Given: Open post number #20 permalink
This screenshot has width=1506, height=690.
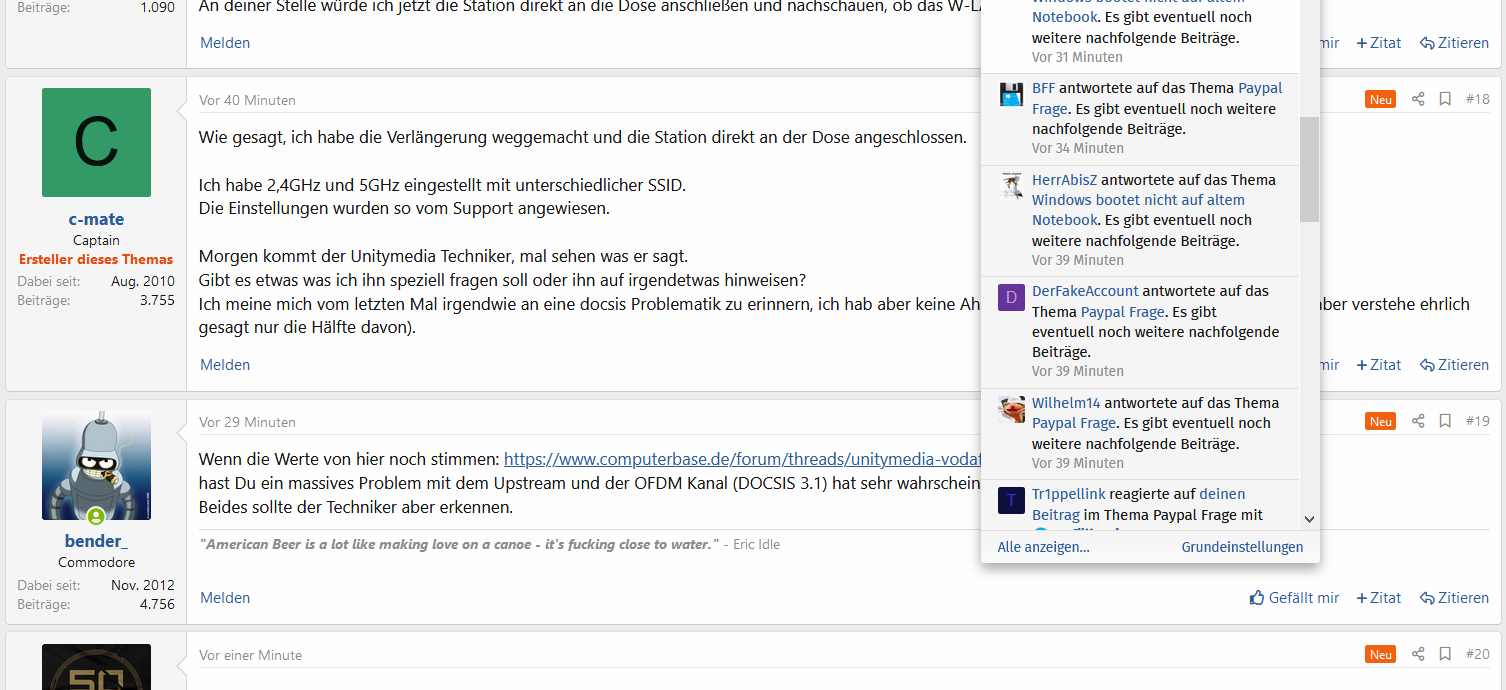Looking at the screenshot, I should coord(1477,654).
